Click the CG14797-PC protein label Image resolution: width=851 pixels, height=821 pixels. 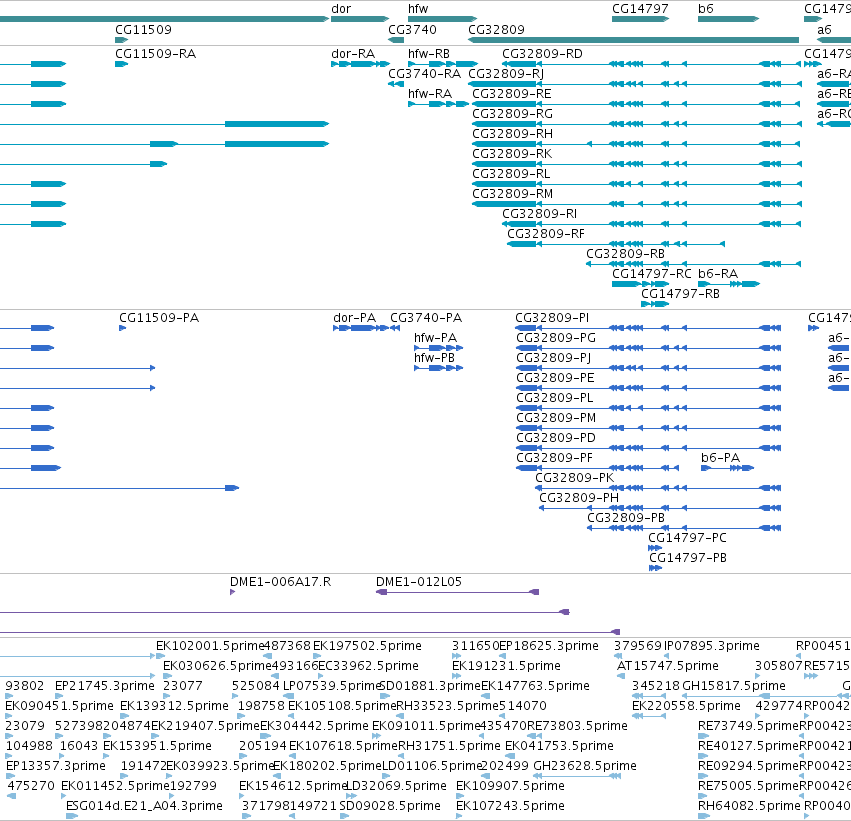pos(687,538)
